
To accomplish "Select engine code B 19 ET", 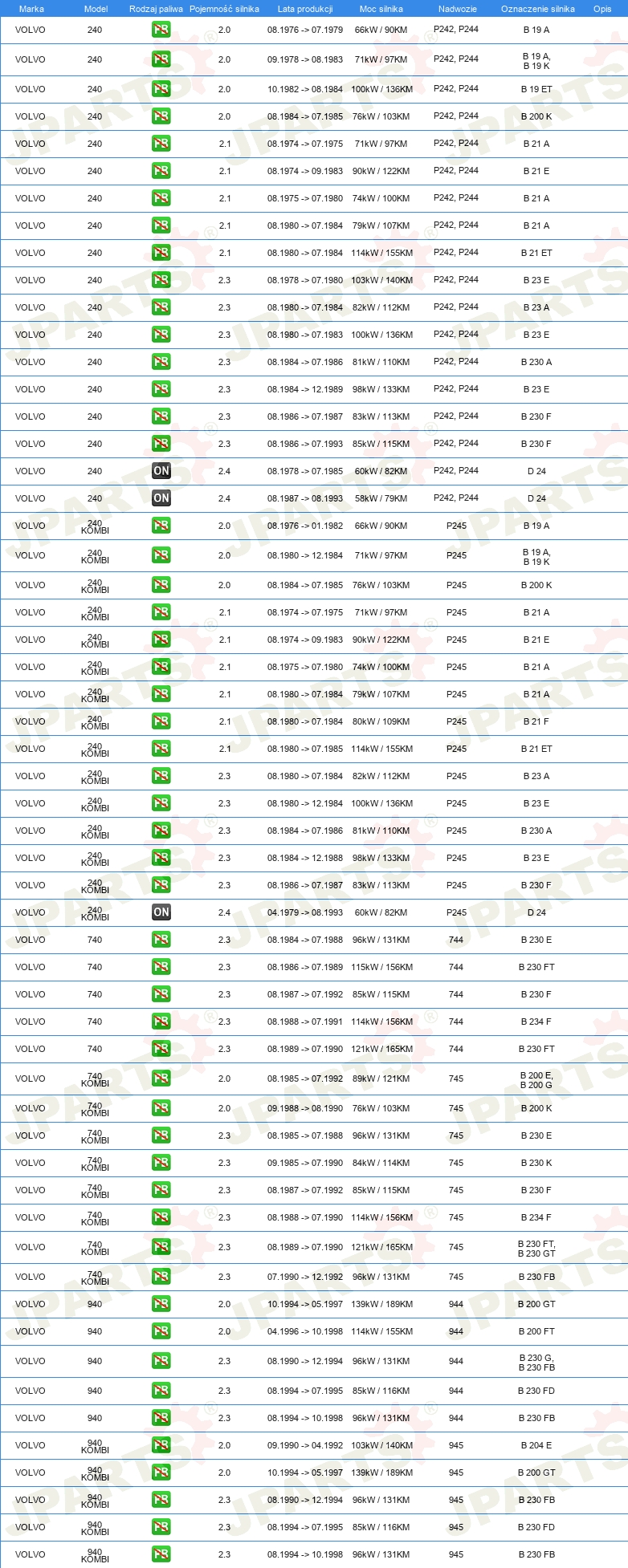I will click(x=536, y=89).
